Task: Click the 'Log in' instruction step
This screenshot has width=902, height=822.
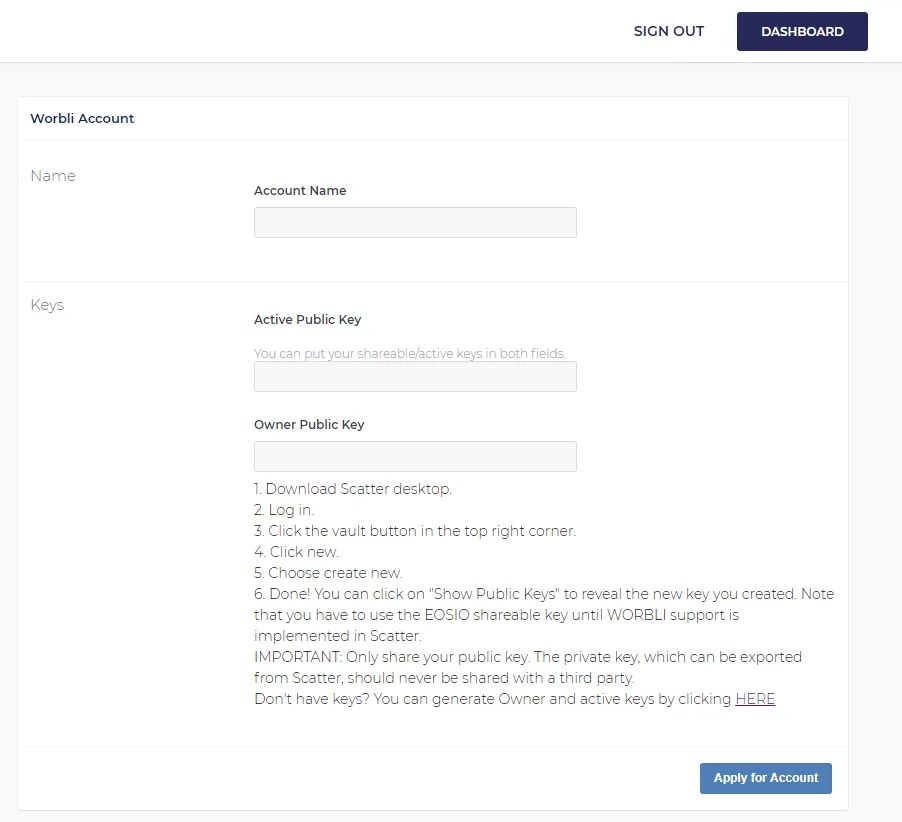Action: 284,510
